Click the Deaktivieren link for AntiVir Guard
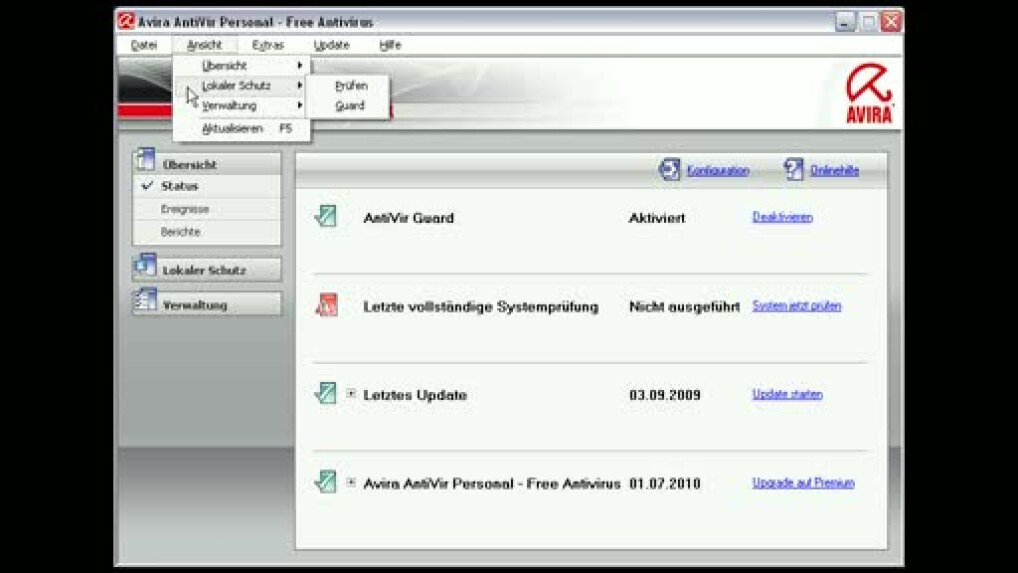 tap(782, 217)
